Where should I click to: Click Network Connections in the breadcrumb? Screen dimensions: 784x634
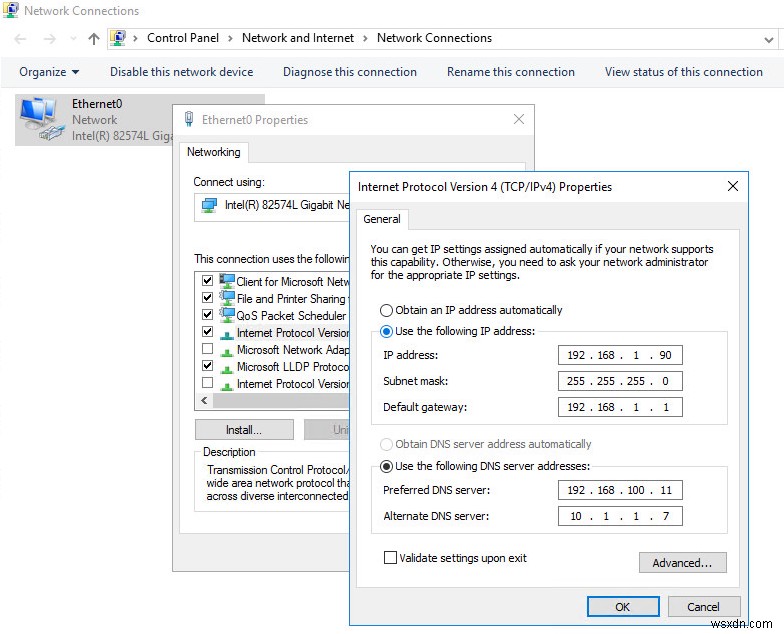434,38
